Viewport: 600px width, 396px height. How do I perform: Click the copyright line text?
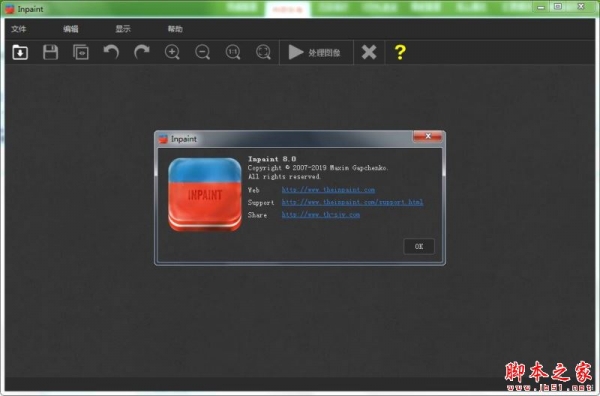[318, 168]
